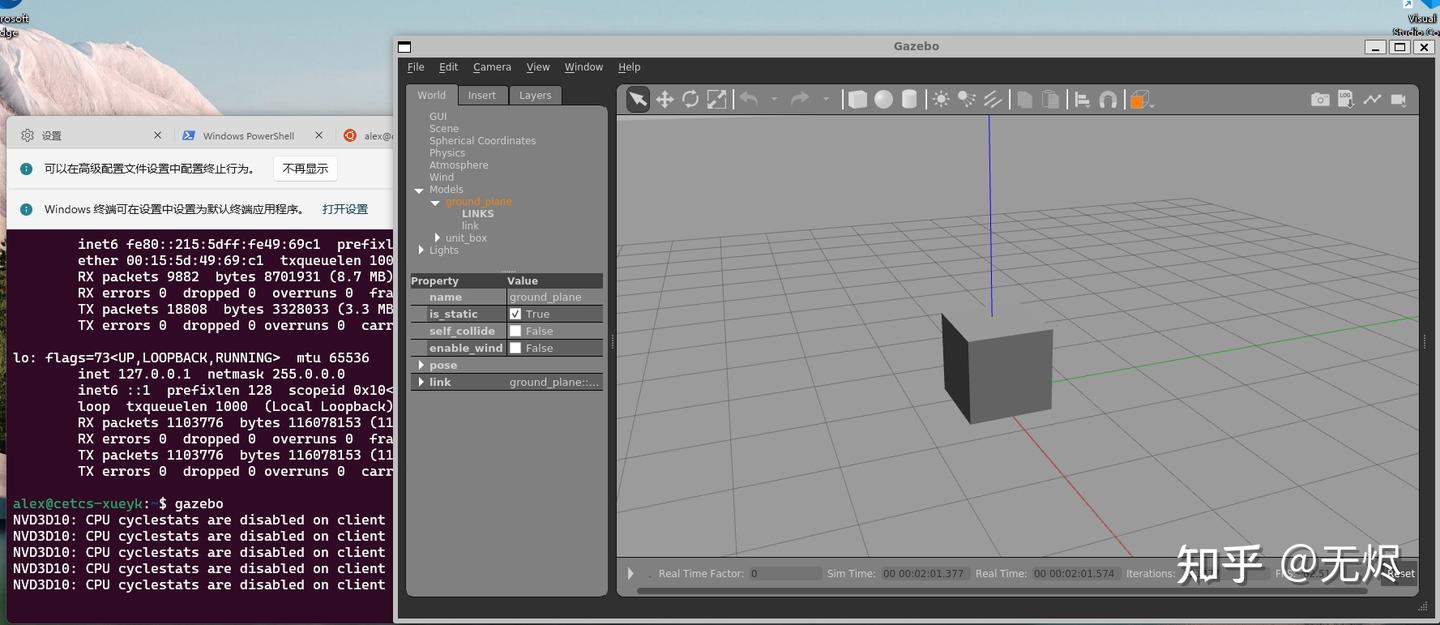The image size is (1440, 625).
Task: Toggle the enable_wind checkbox
Action: [x=515, y=348]
